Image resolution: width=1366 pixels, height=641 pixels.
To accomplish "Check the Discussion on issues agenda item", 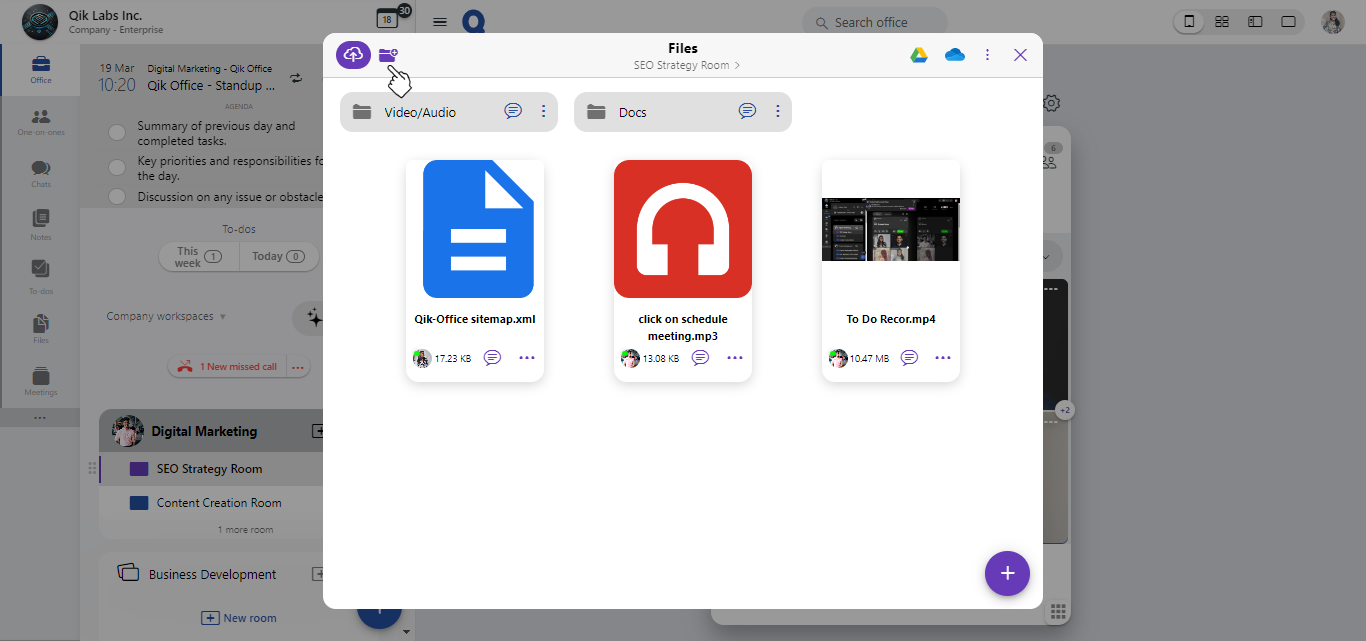I will 116,196.
